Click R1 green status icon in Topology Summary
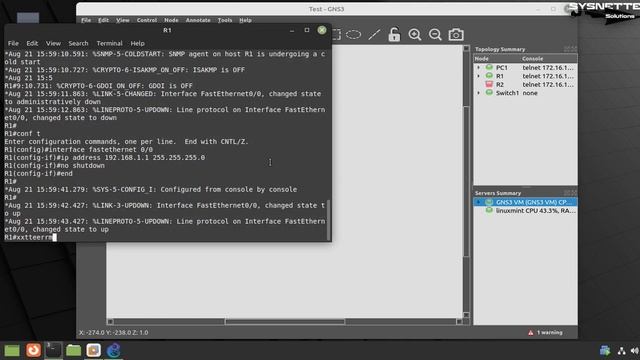Image resolution: width=640 pixels, height=360 pixels. [x=489, y=76]
